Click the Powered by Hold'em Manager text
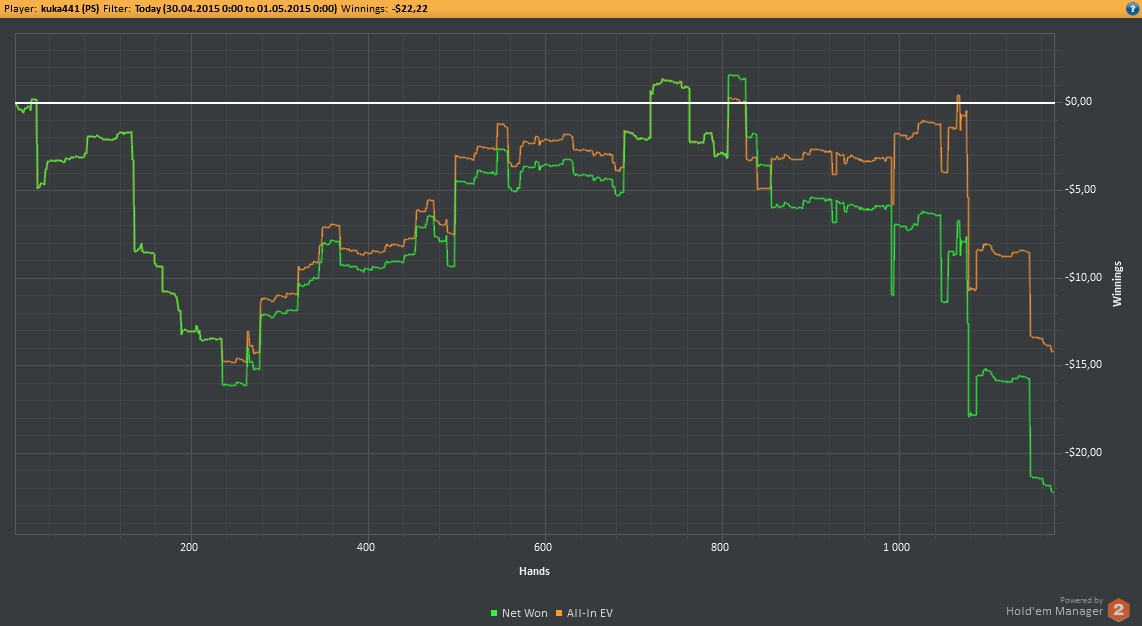The image size is (1142, 626). [1054, 606]
